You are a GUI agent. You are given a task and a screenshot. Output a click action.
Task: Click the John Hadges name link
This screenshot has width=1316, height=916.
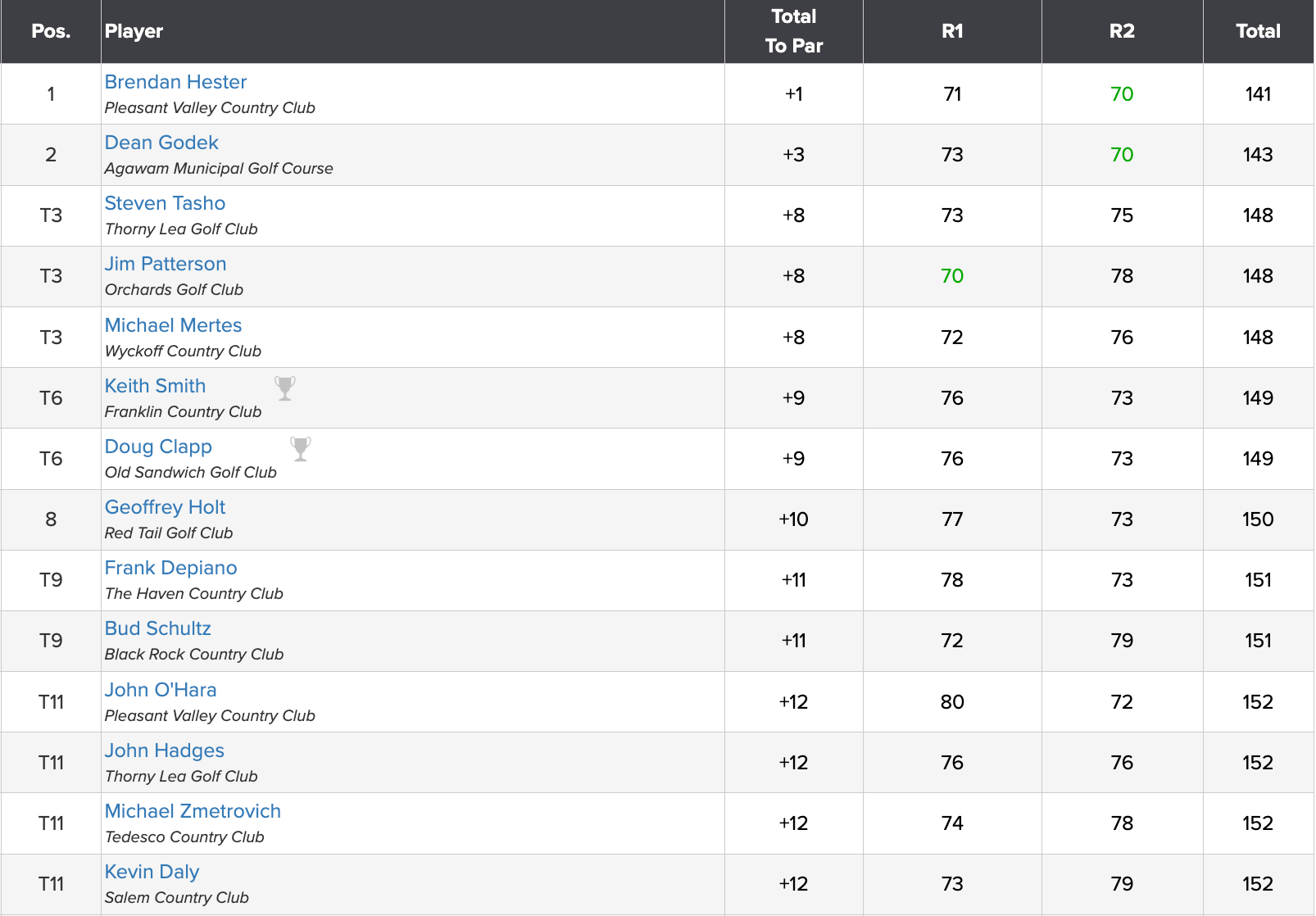[164, 750]
